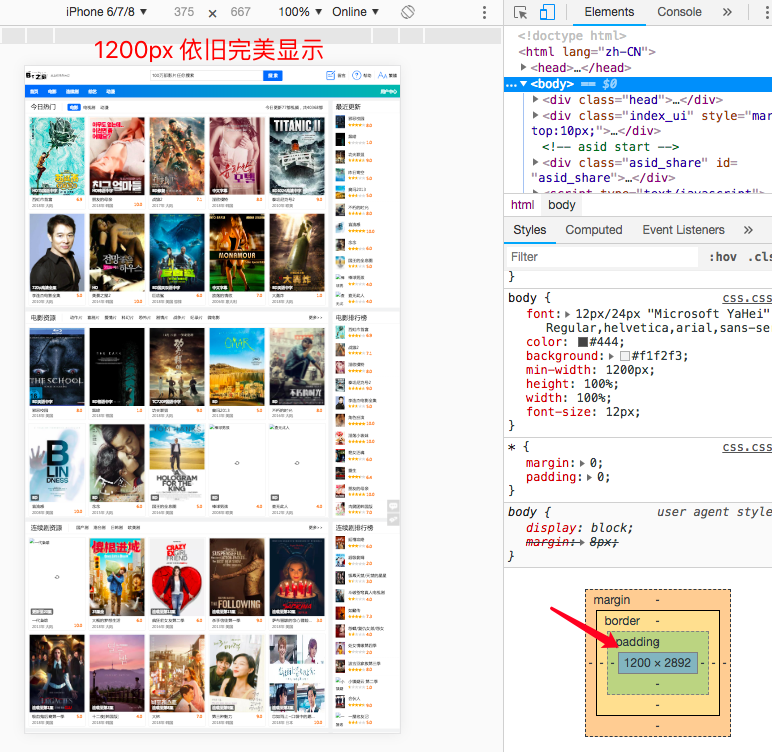772x752 pixels.
Task: Open the Online throttling dropdown
Action: [x=355, y=12]
